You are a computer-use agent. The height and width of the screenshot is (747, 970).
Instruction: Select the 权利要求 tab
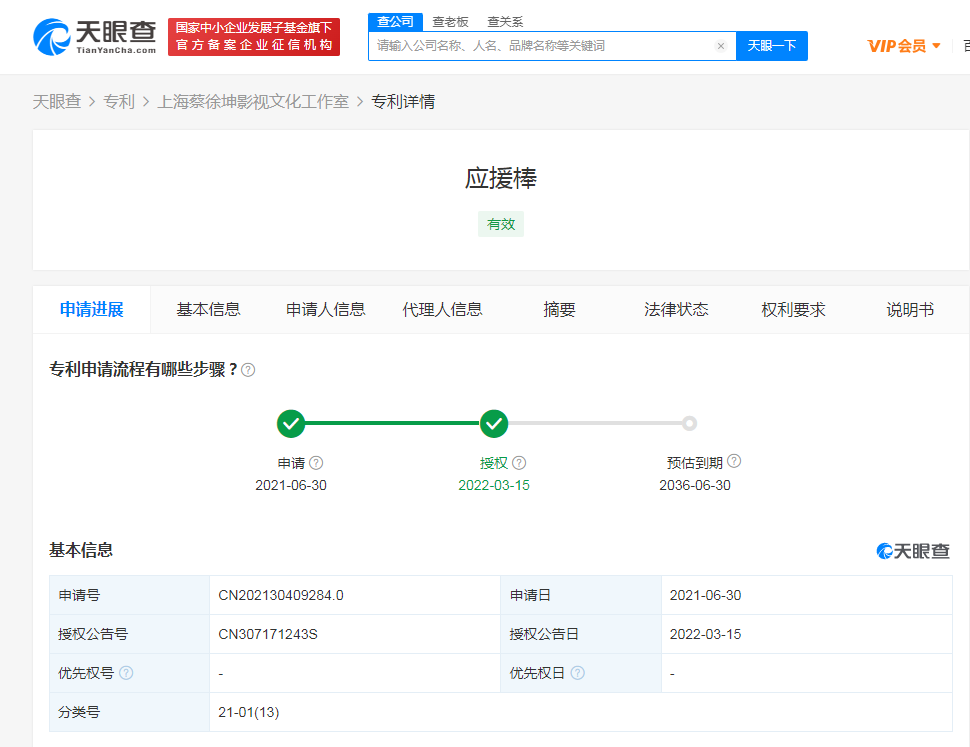[793, 309]
